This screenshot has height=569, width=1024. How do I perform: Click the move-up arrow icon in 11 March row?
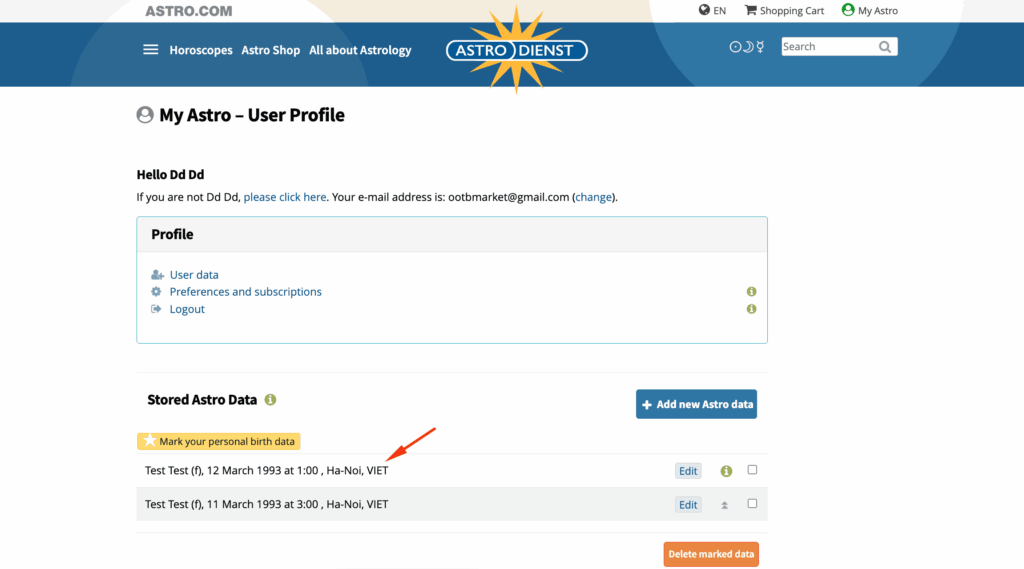click(724, 505)
